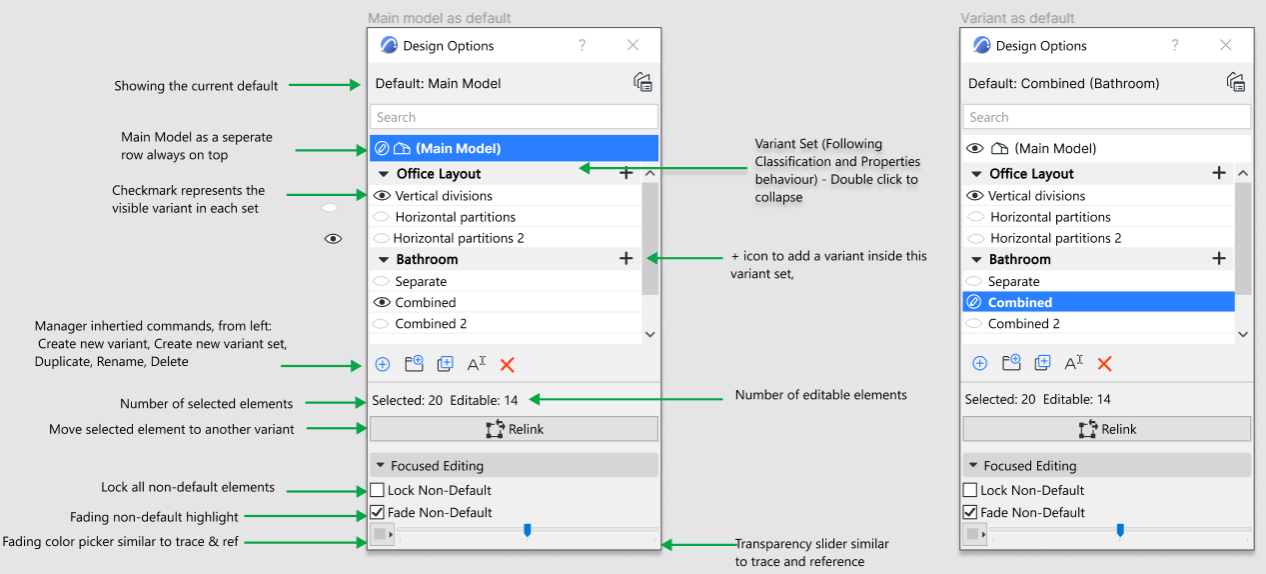1266x574 pixels.
Task: Click Create new variant icon in Main Model default panel
Action: (382, 364)
